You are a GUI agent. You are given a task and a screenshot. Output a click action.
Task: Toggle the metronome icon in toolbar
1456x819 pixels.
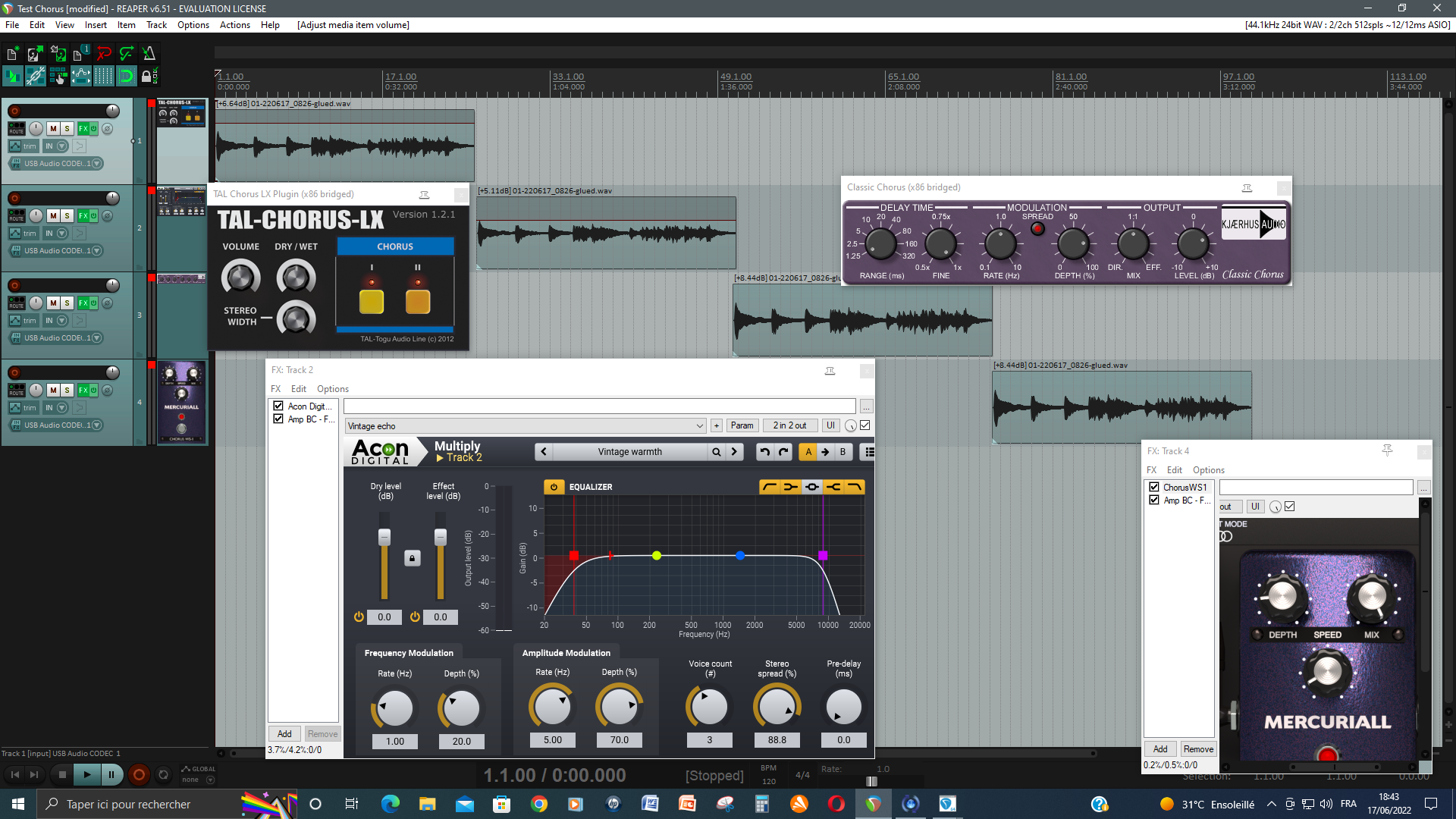click(x=149, y=53)
